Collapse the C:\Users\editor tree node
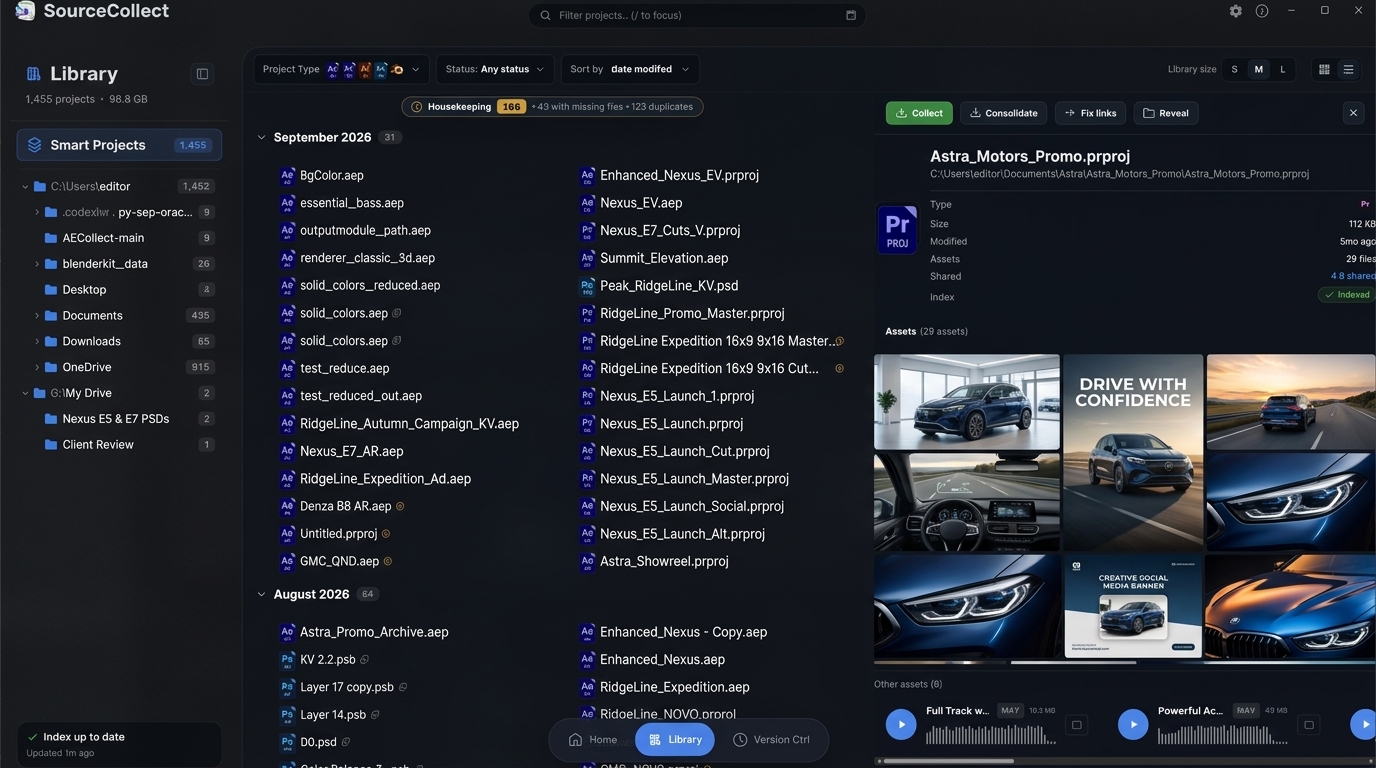The height and width of the screenshot is (768, 1376). (25, 187)
